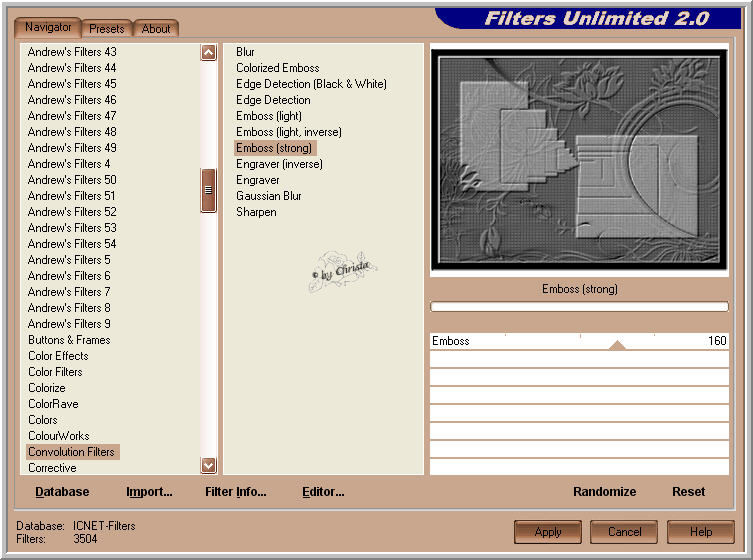
Task: Select Andrew's Filters 50 category
Action: tap(72, 180)
